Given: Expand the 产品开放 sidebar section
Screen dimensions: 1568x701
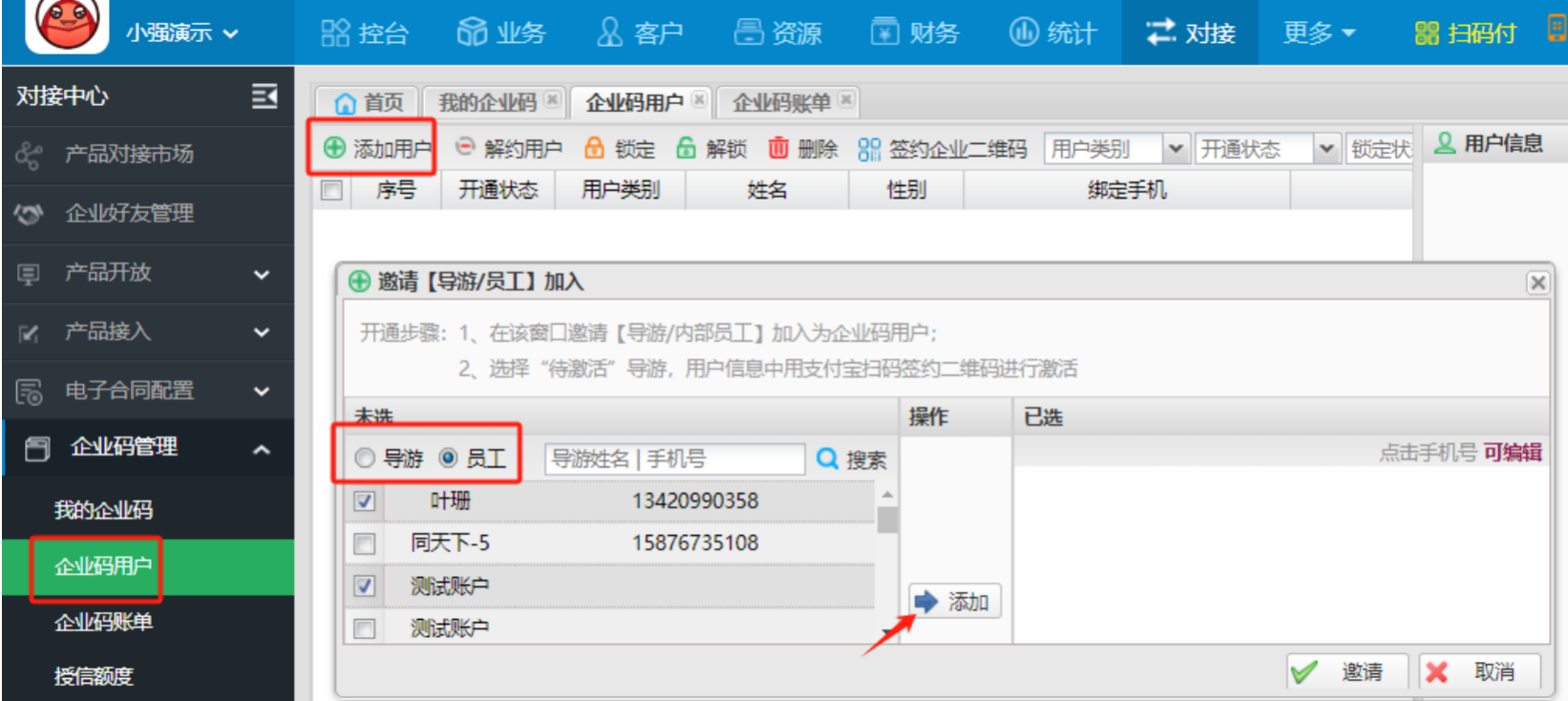Looking at the screenshot, I should 148,273.
